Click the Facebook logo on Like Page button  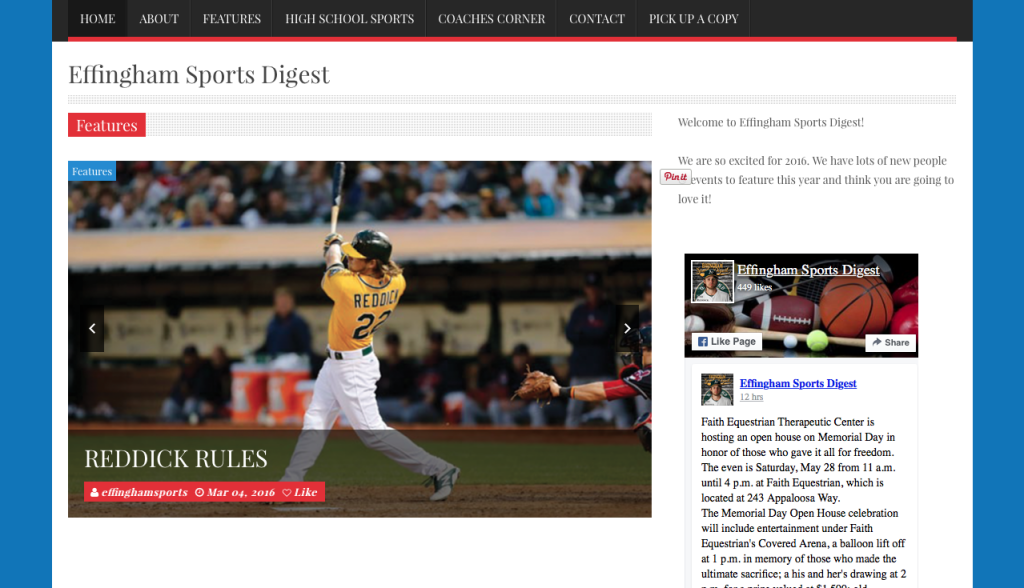pyautogui.click(x=706, y=341)
